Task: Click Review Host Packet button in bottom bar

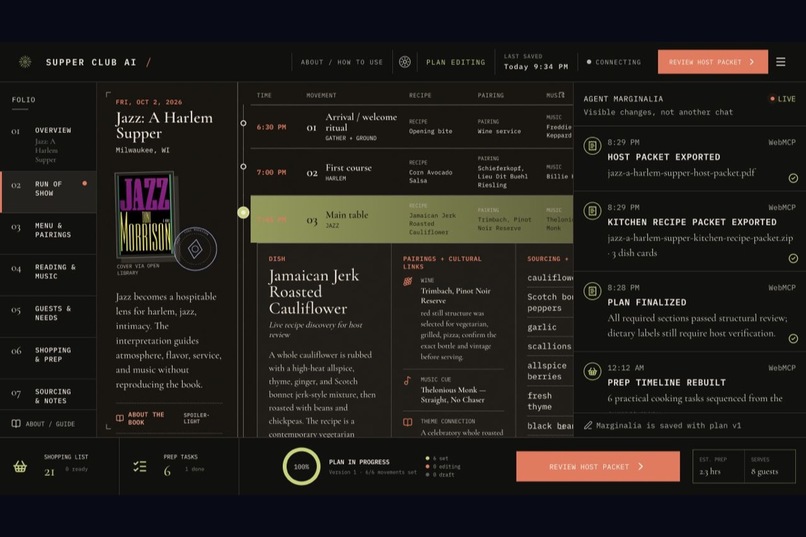Action: click(x=597, y=467)
